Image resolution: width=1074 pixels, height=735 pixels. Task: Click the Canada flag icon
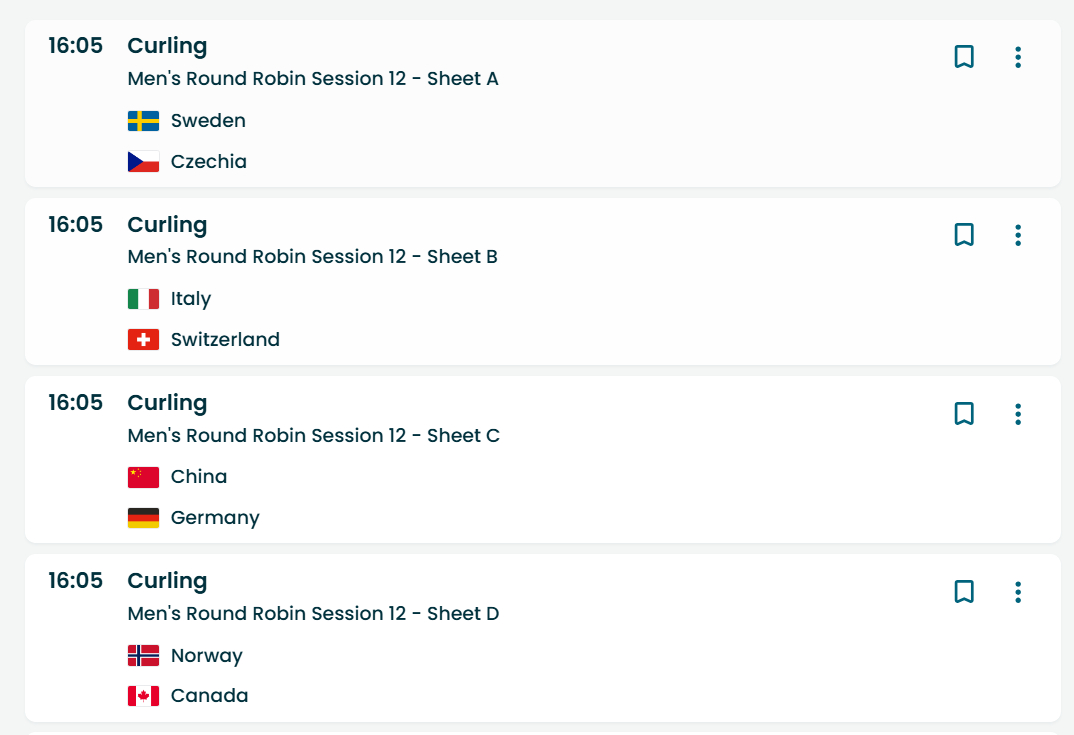point(143,696)
